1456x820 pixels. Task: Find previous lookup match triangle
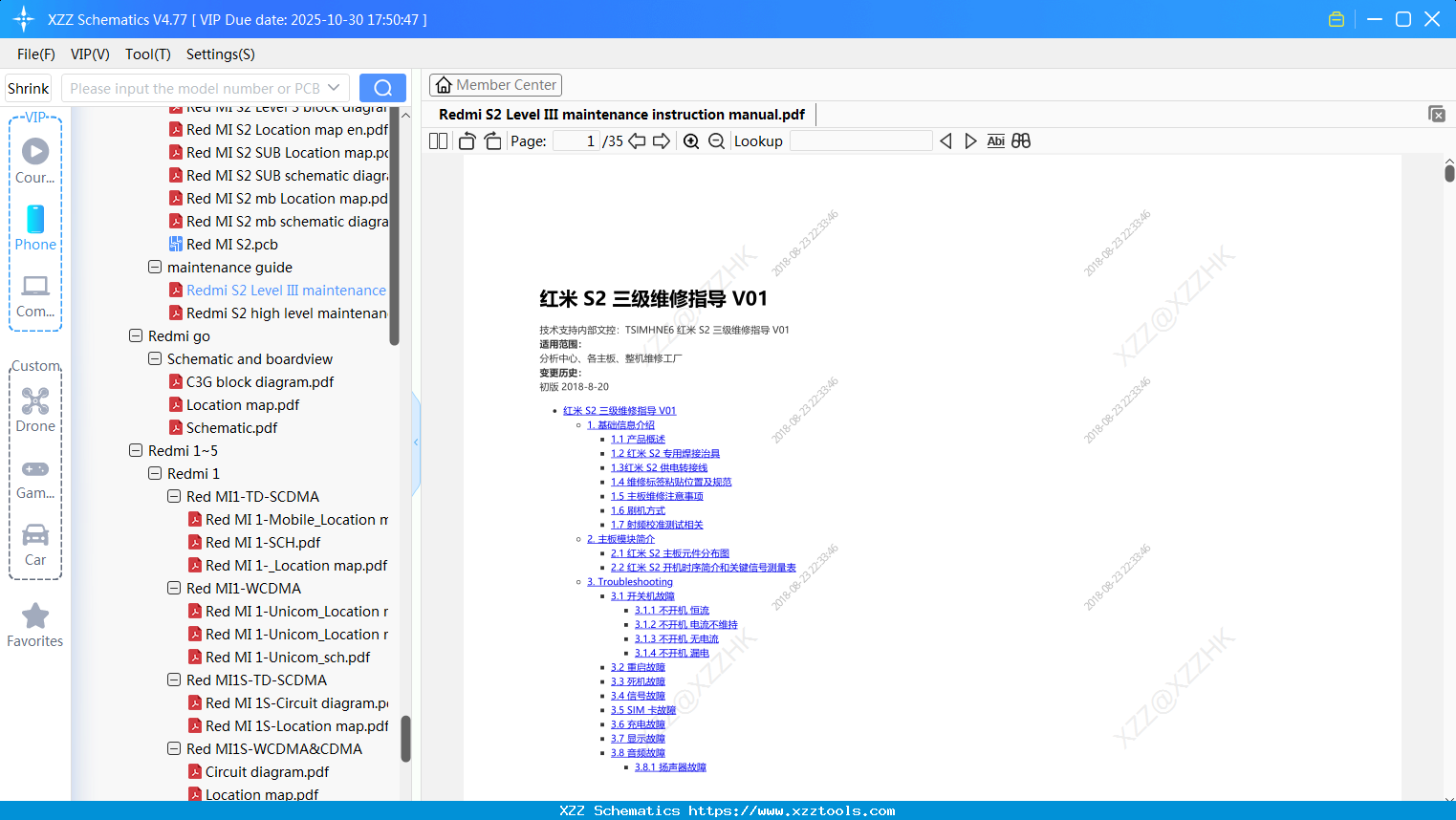pos(945,141)
